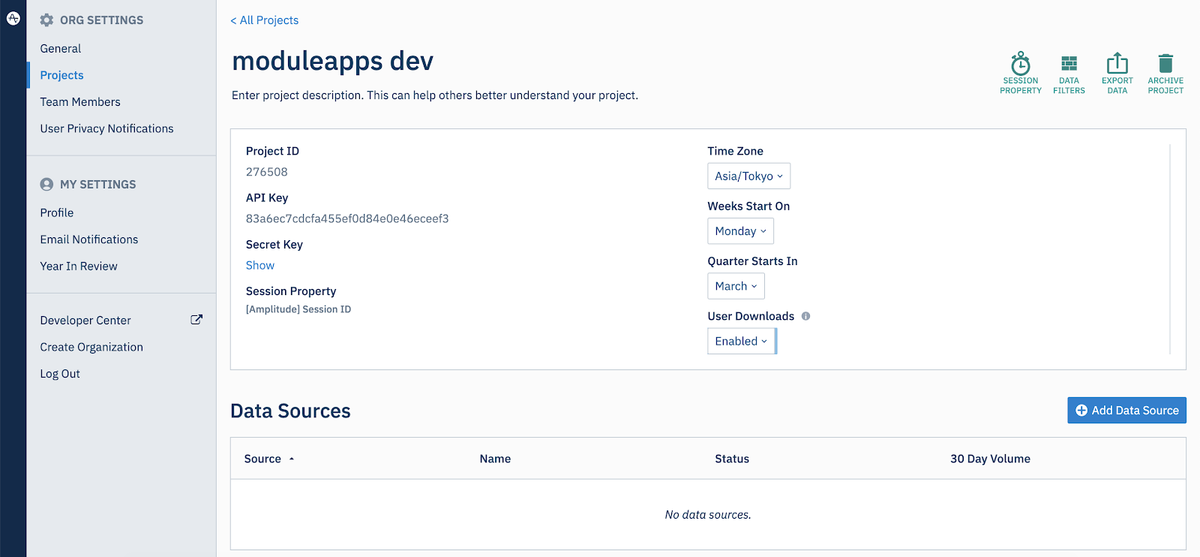
Task: Click the Org Settings gear icon
Action: [x=46, y=20]
